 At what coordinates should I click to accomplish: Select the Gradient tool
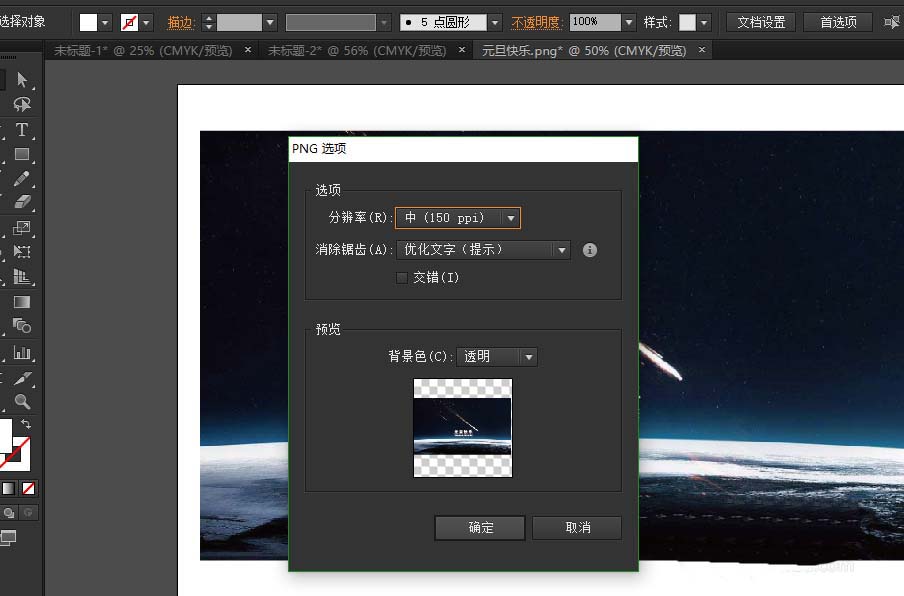pos(22,301)
